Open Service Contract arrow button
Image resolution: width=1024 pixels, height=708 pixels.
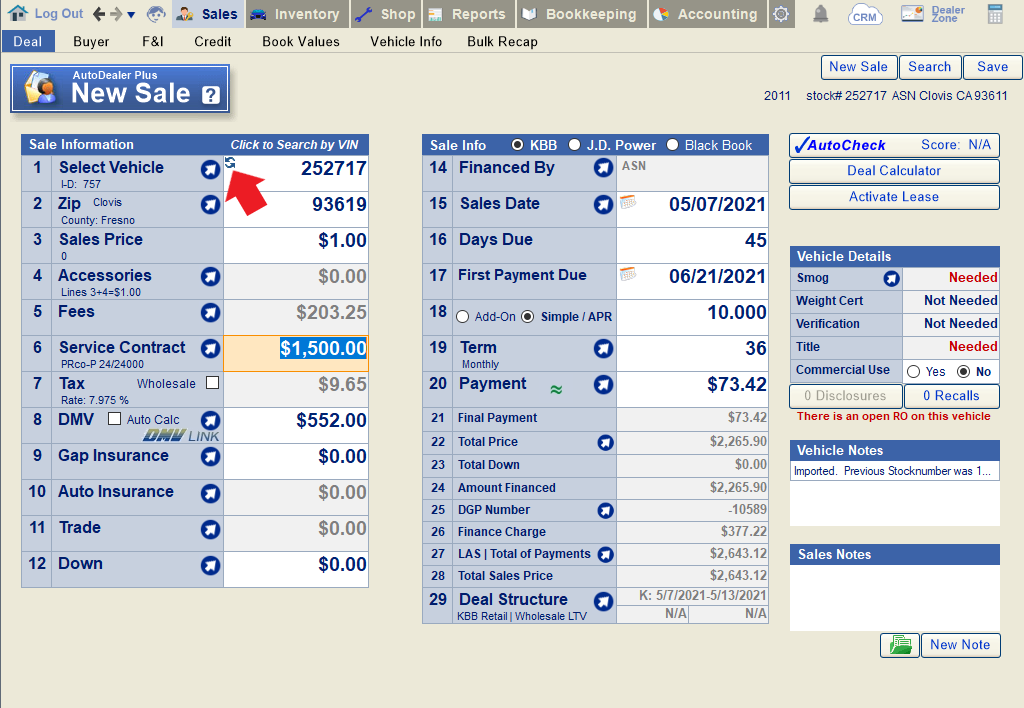(x=210, y=349)
